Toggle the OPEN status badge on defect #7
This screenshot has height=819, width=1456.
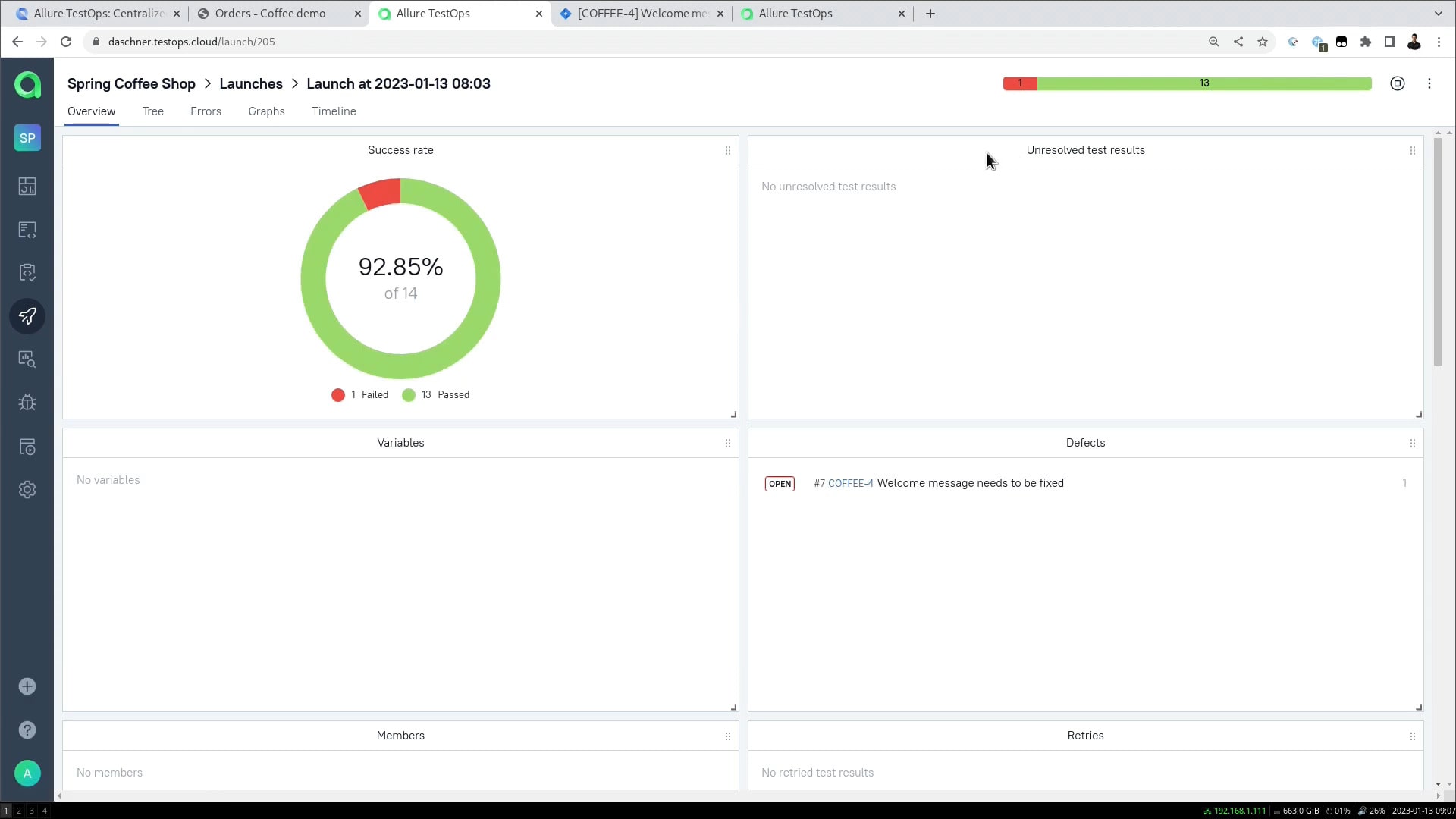click(x=780, y=484)
